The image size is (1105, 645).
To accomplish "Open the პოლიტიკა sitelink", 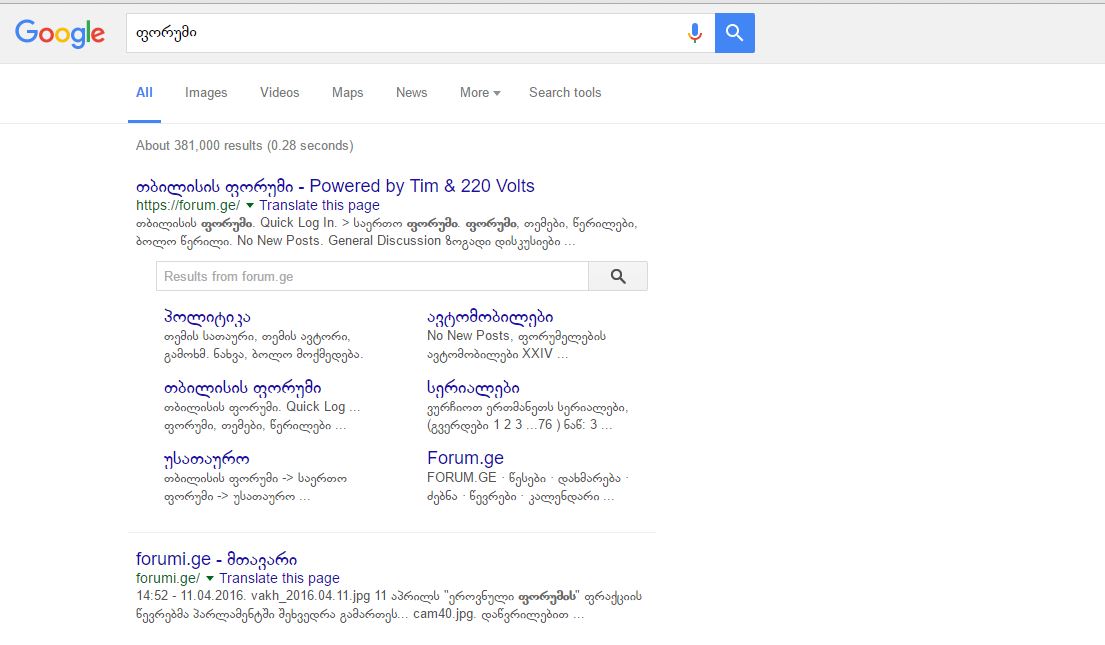I will [207, 318].
